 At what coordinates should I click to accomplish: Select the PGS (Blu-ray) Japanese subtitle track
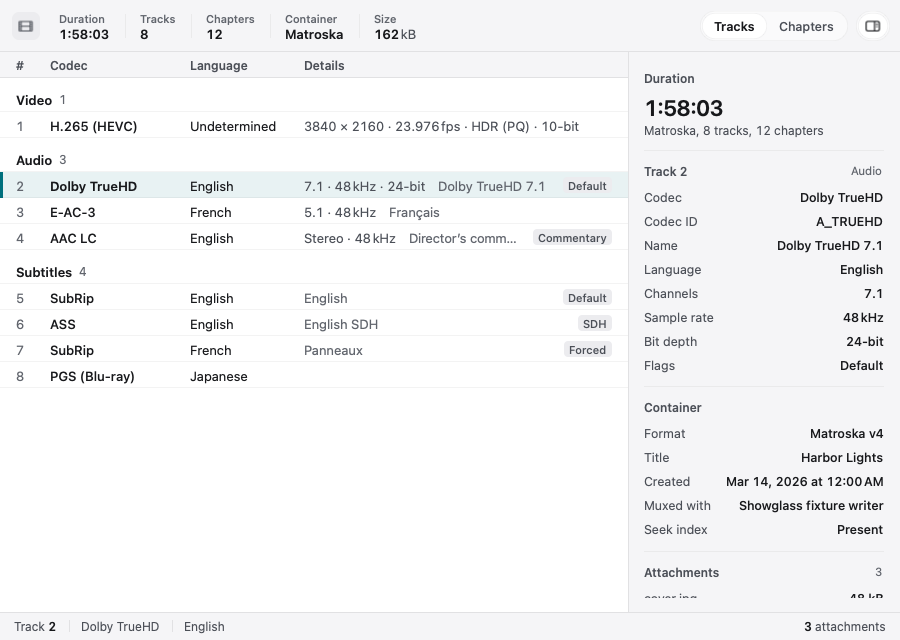[314, 377]
